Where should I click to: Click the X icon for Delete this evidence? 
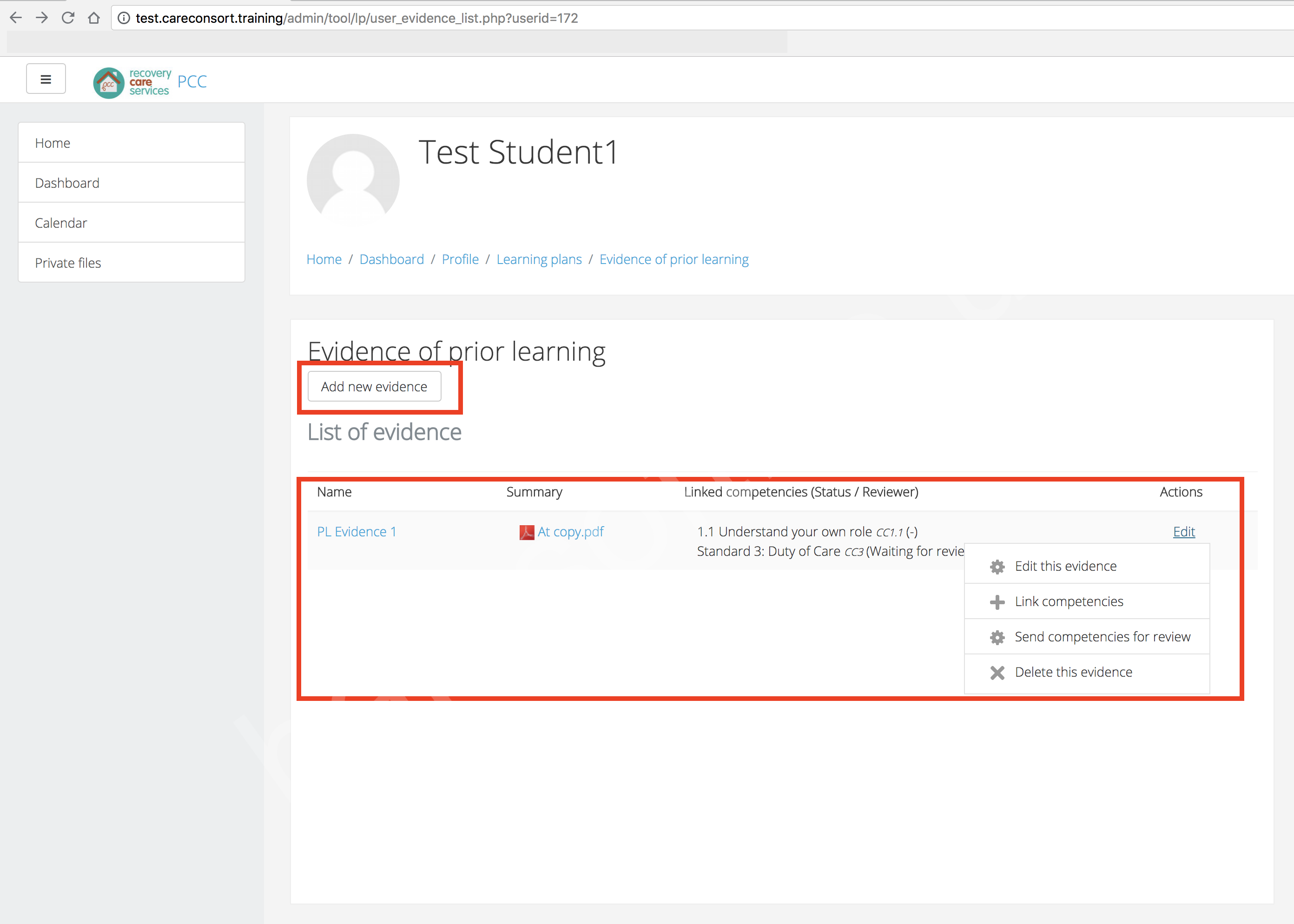(x=997, y=673)
